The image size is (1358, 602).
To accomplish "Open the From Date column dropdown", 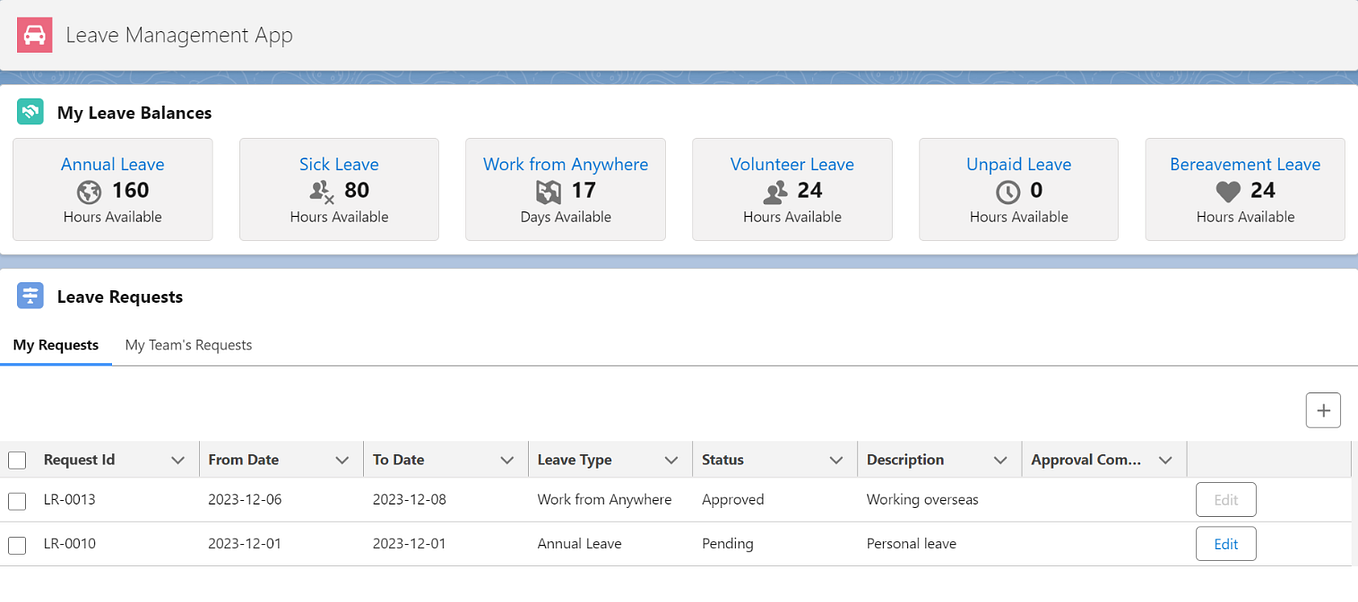I will (345, 459).
